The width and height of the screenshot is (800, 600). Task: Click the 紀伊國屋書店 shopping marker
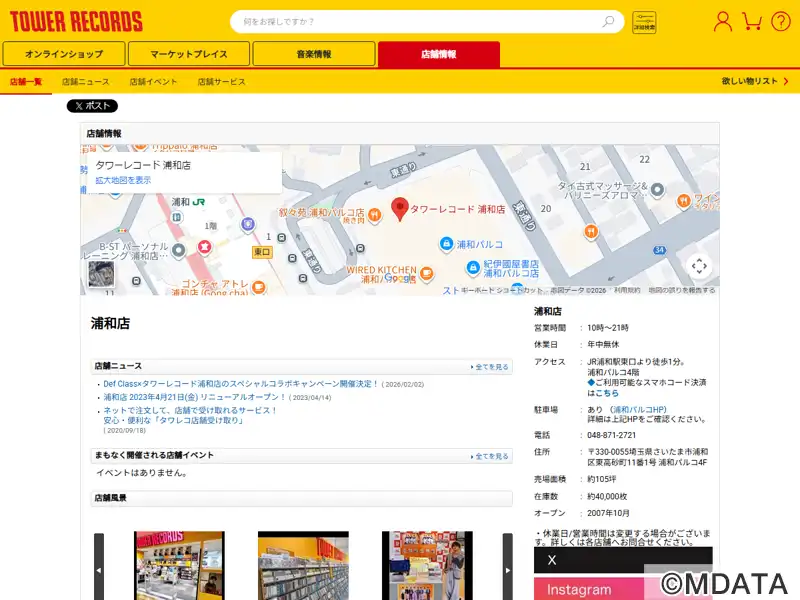tap(473, 267)
